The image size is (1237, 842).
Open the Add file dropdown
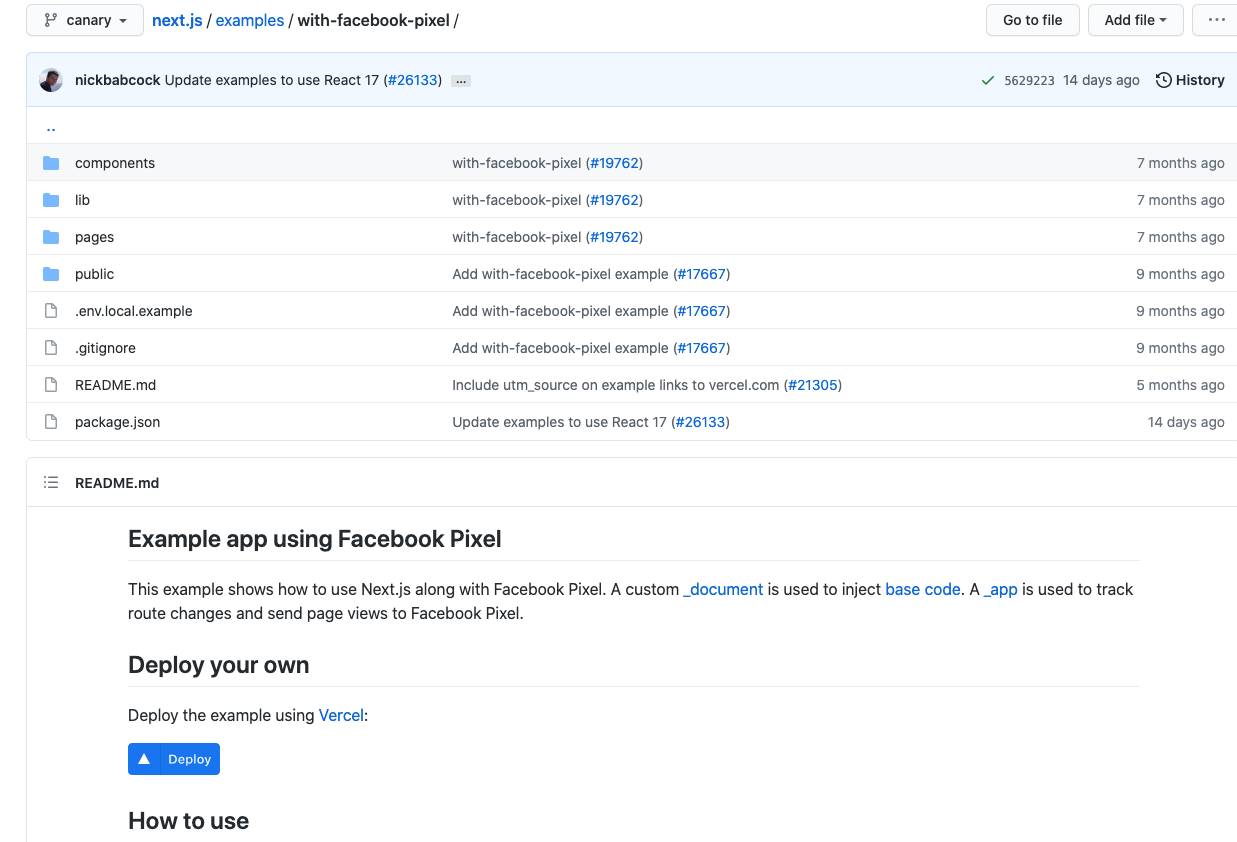click(x=1136, y=20)
